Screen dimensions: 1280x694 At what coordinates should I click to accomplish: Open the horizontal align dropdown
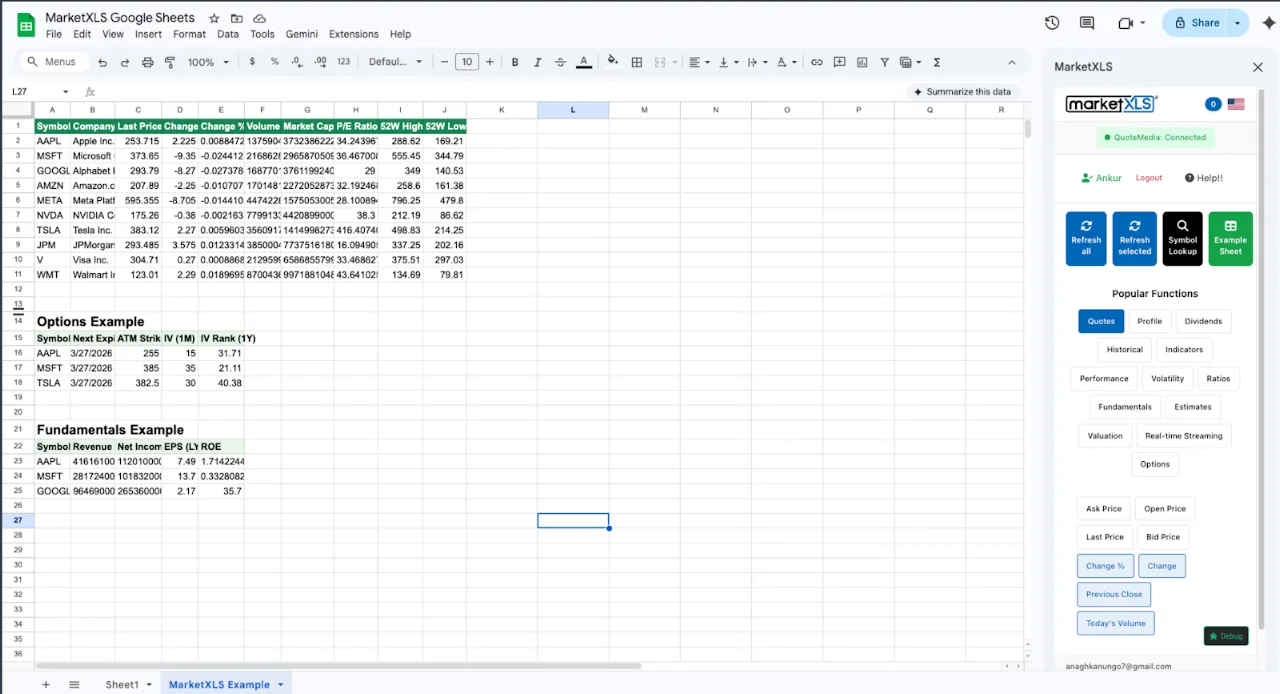coord(700,62)
